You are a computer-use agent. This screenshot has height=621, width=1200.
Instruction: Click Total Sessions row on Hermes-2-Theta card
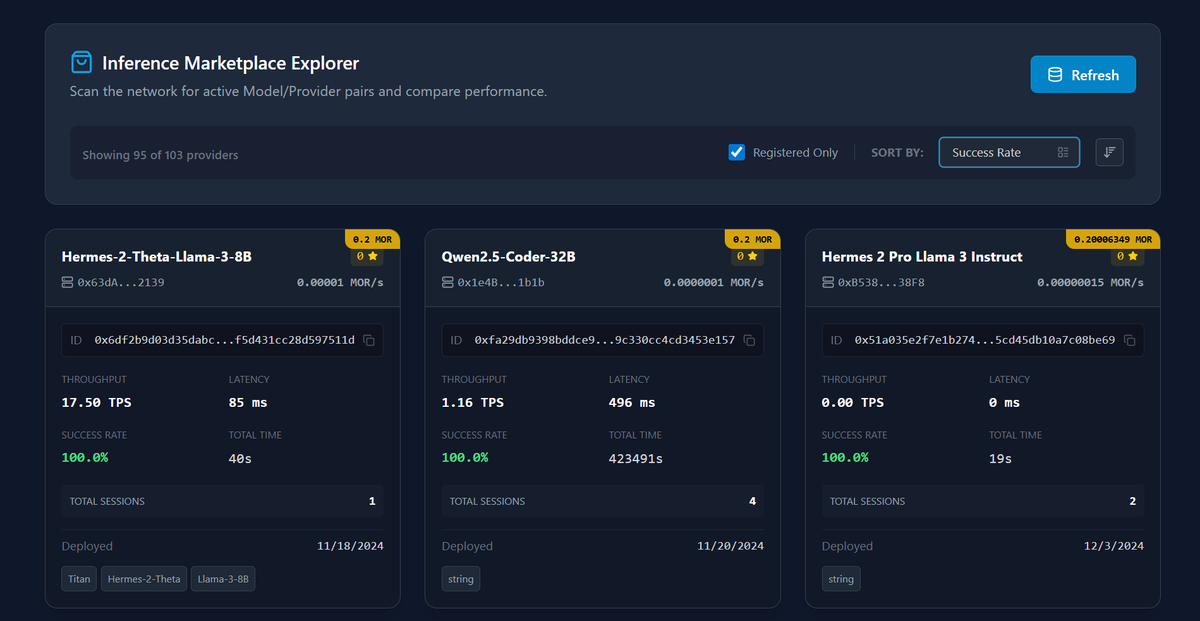pos(222,501)
